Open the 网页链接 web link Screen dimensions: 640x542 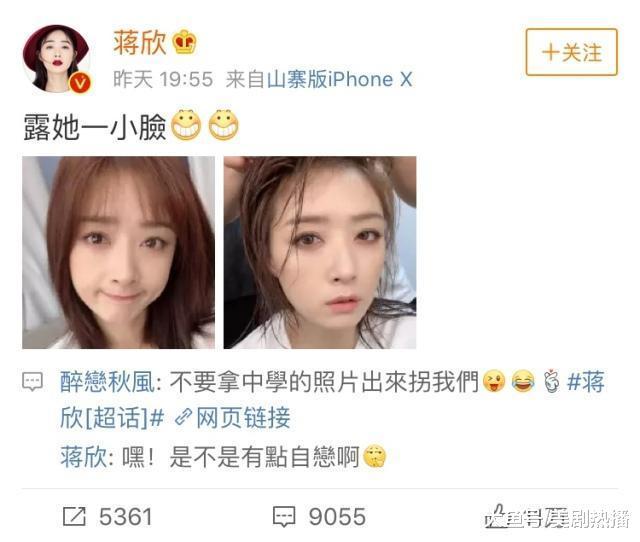(243, 418)
